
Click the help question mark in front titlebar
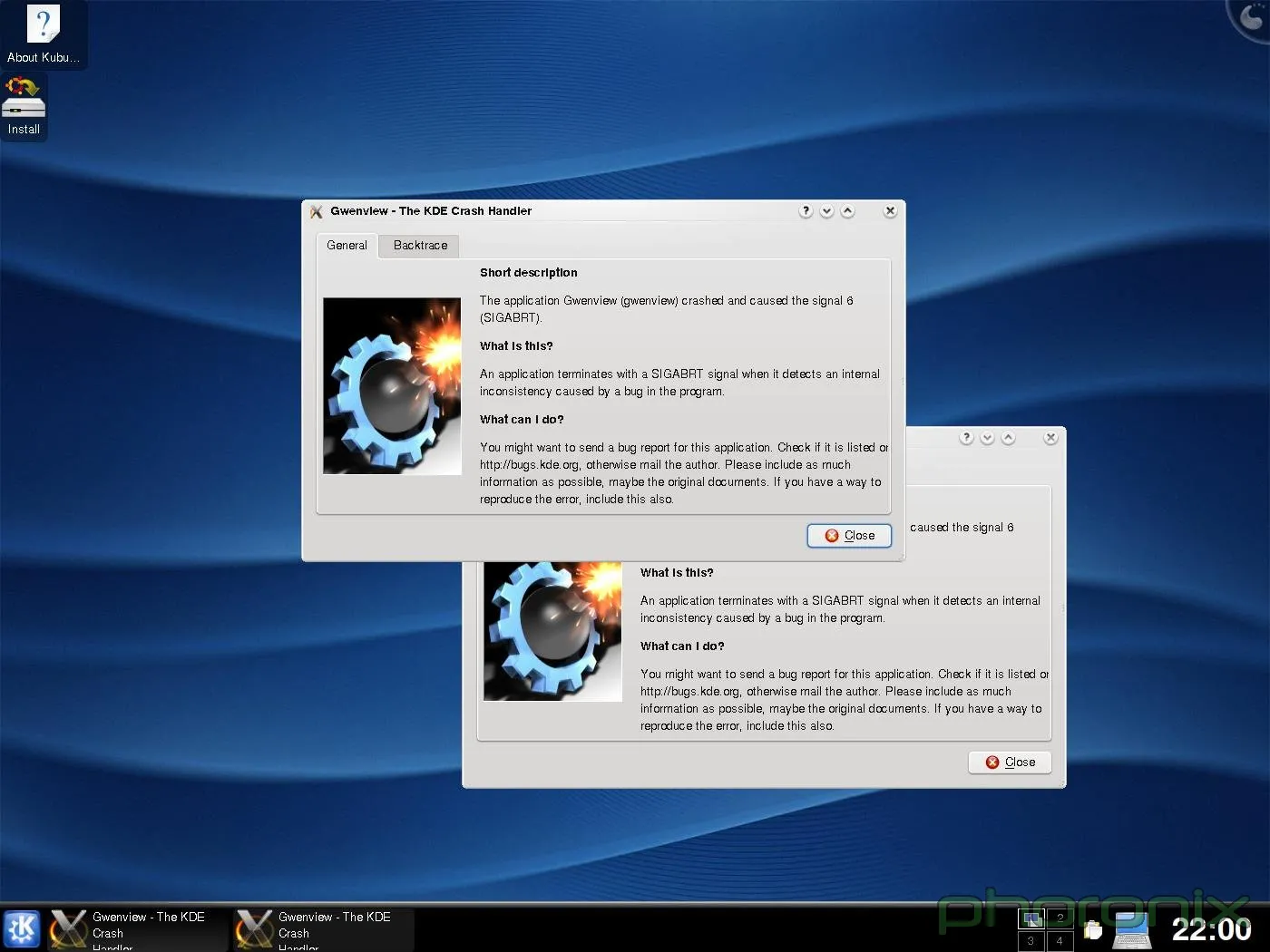click(x=806, y=211)
